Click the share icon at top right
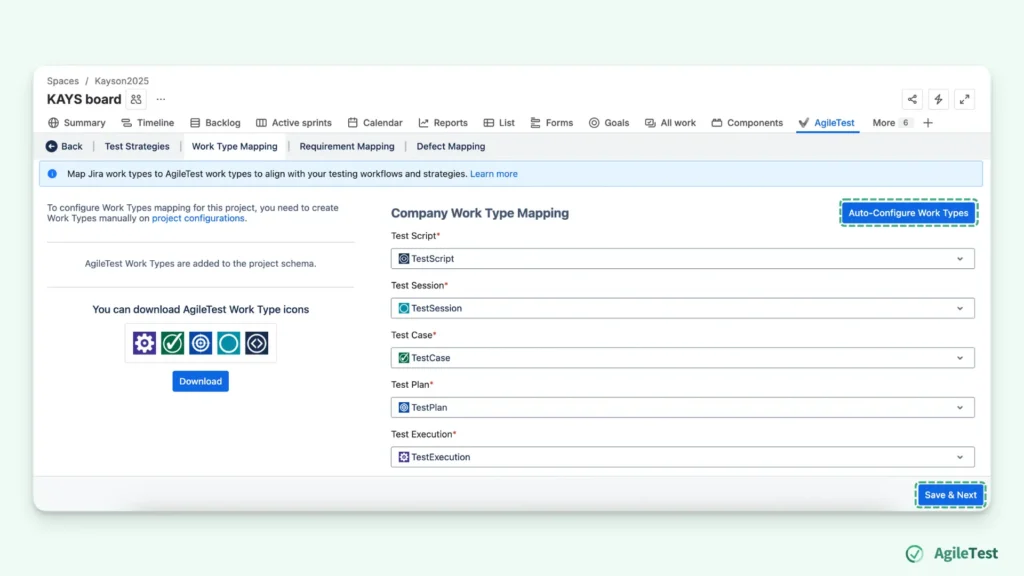The height and width of the screenshot is (576, 1024). tap(912, 99)
